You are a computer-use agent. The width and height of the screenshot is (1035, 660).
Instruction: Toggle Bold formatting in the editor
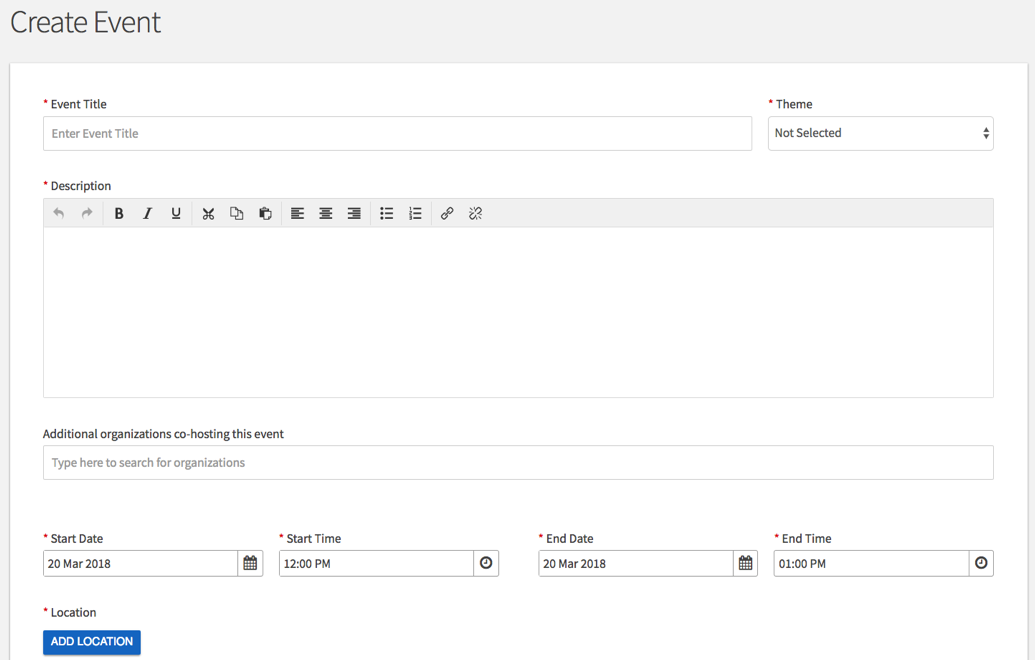[119, 213]
